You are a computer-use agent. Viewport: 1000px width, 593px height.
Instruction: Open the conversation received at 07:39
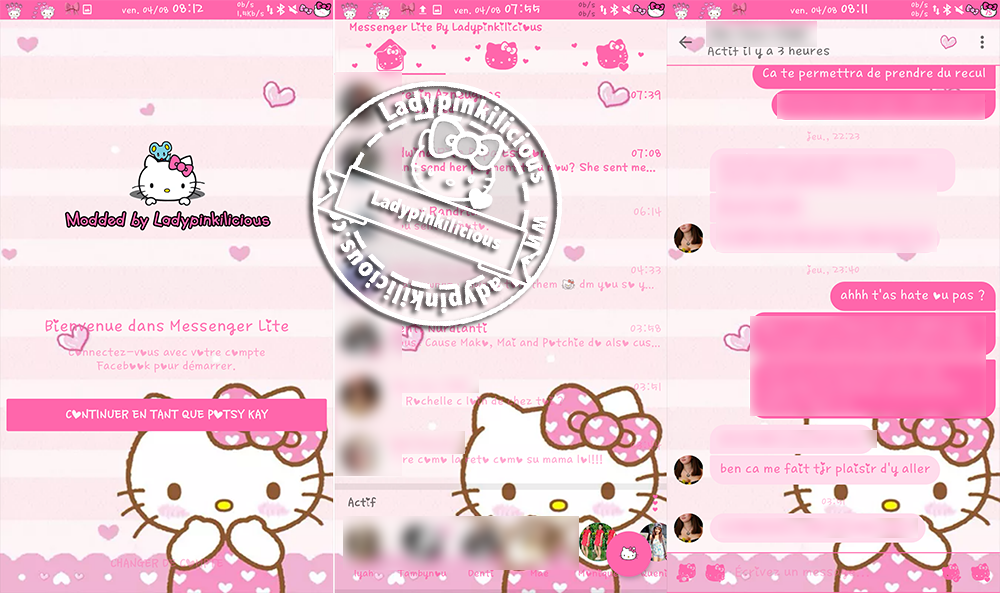pos(501,102)
